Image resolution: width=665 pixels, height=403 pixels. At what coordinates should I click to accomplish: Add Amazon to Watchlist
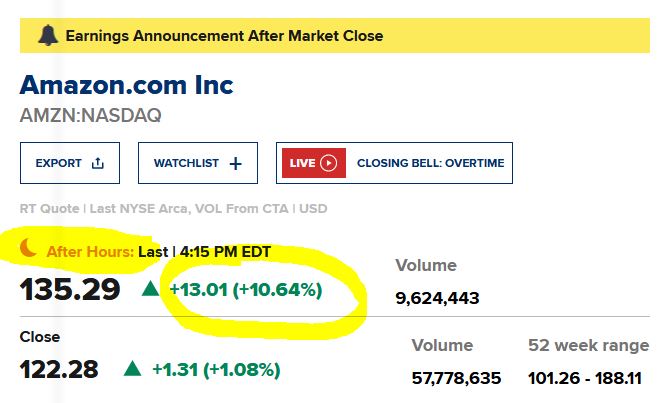click(198, 163)
